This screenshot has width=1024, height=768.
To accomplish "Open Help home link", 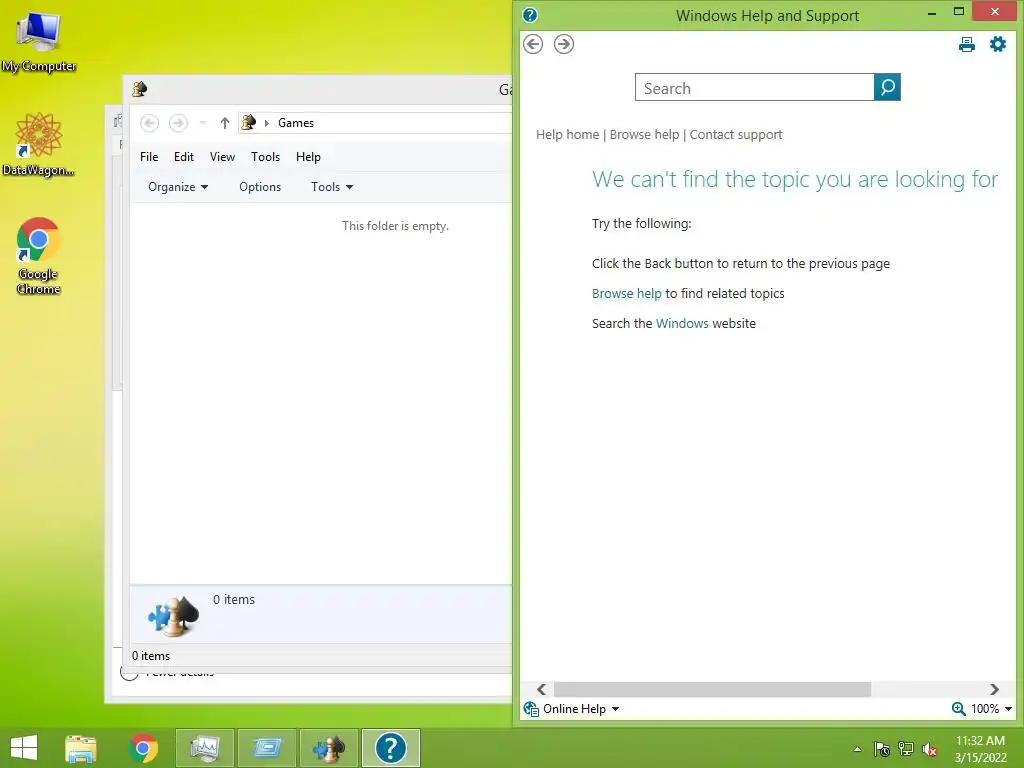I will click(568, 135).
